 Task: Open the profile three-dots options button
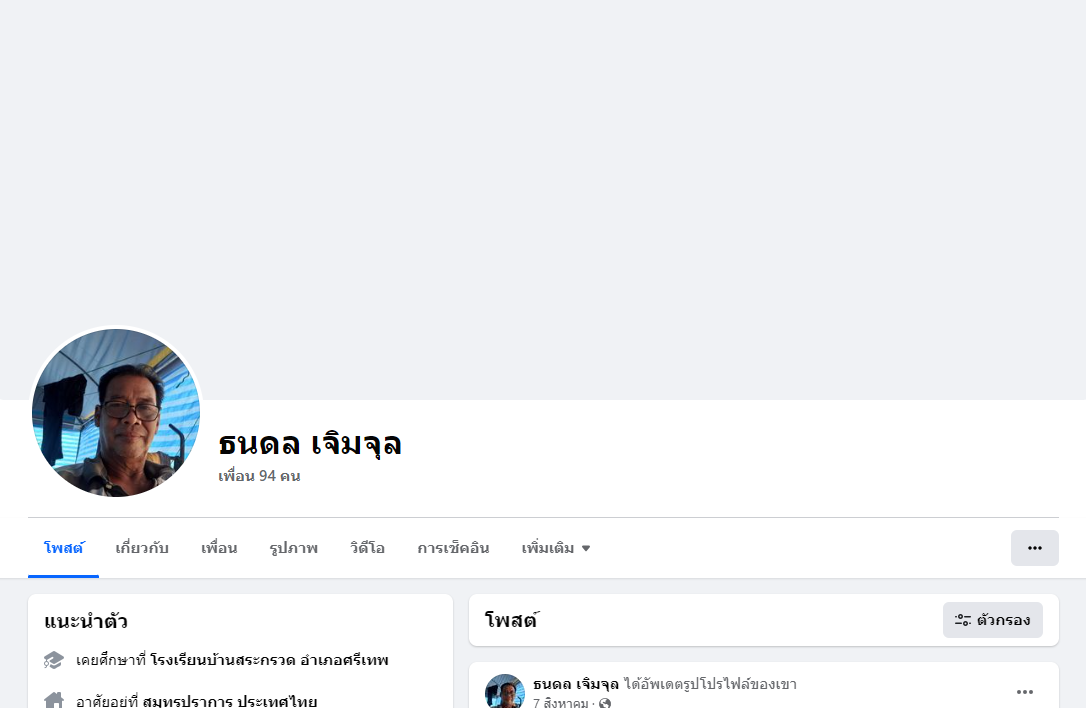[x=1035, y=548]
